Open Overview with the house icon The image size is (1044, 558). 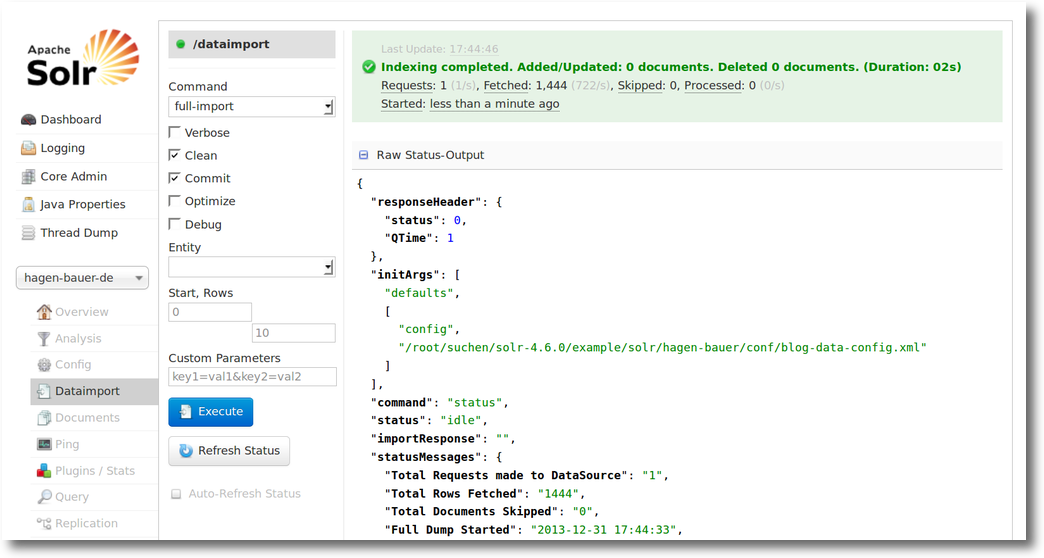tap(44, 312)
